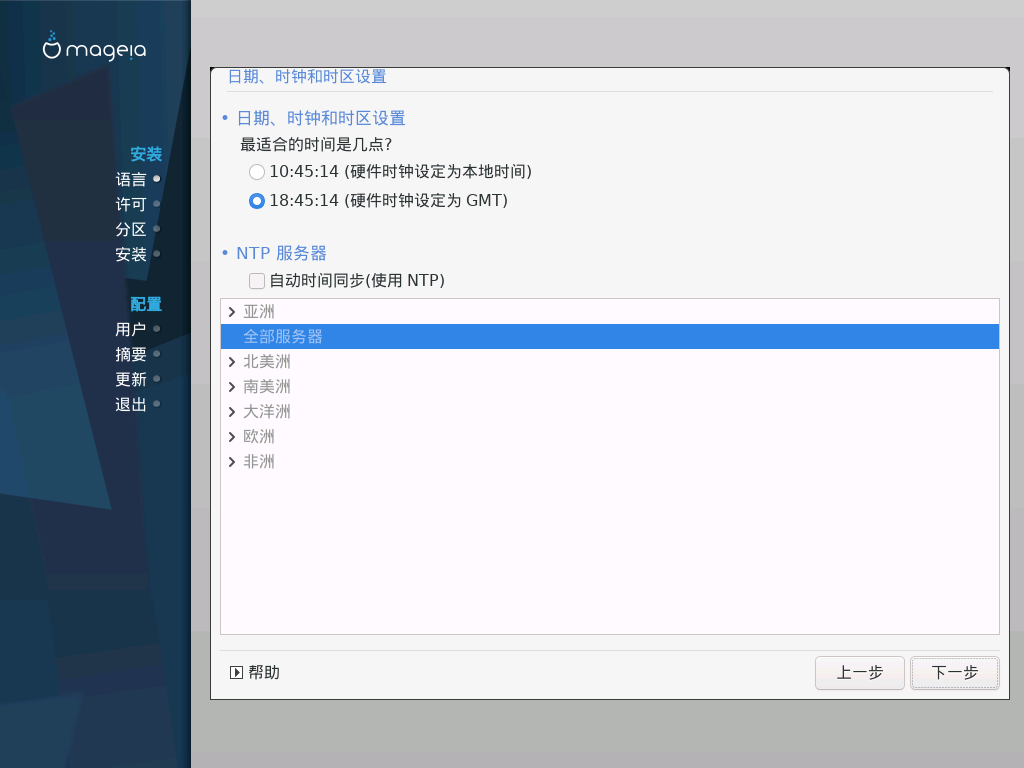Click the dot beside 更新 step
Image resolution: width=1024 pixels, height=768 pixels.
click(x=157, y=379)
